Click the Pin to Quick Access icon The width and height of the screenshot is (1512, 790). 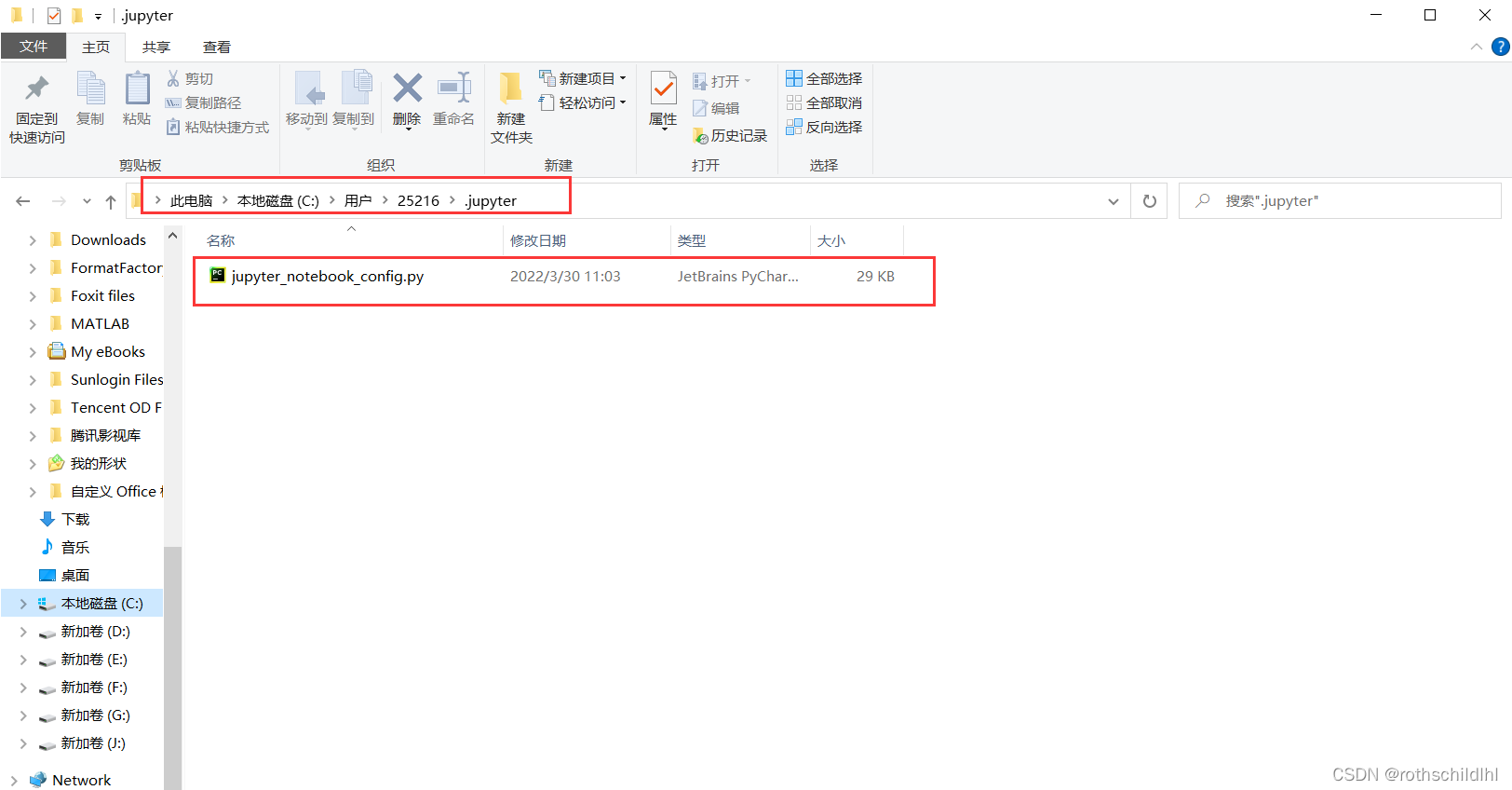click(36, 89)
